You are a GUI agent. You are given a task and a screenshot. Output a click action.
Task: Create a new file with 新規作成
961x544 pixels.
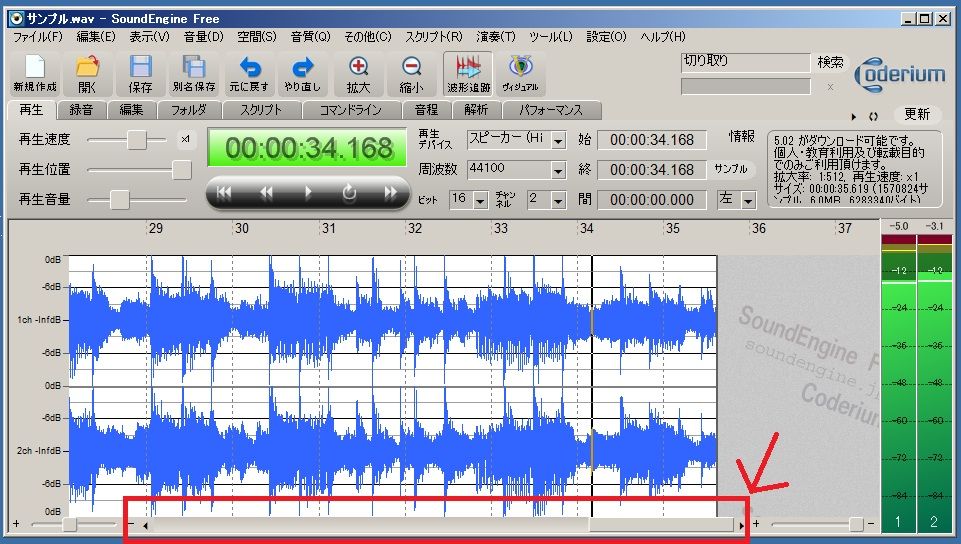35,74
